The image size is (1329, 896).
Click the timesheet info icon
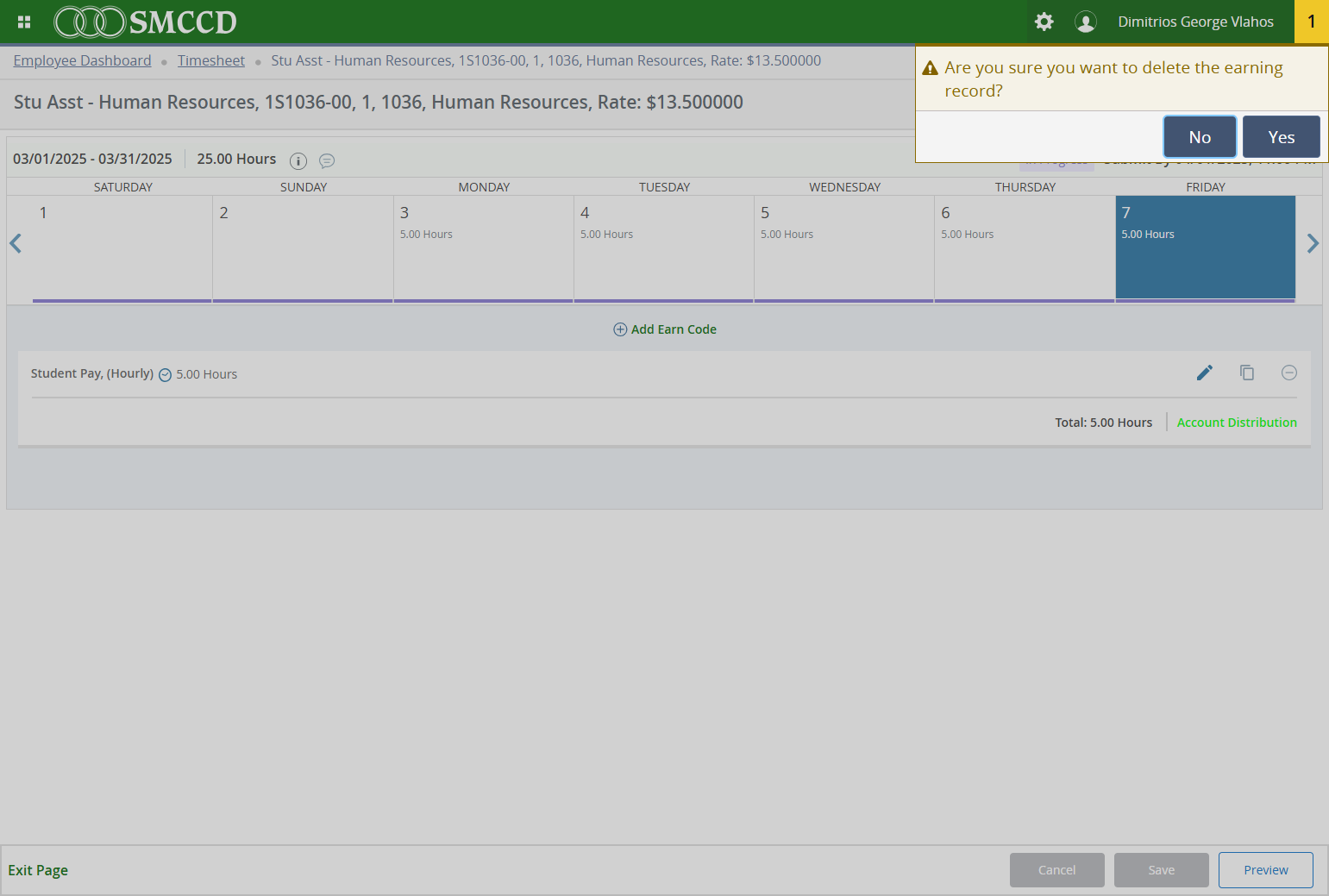coord(298,160)
